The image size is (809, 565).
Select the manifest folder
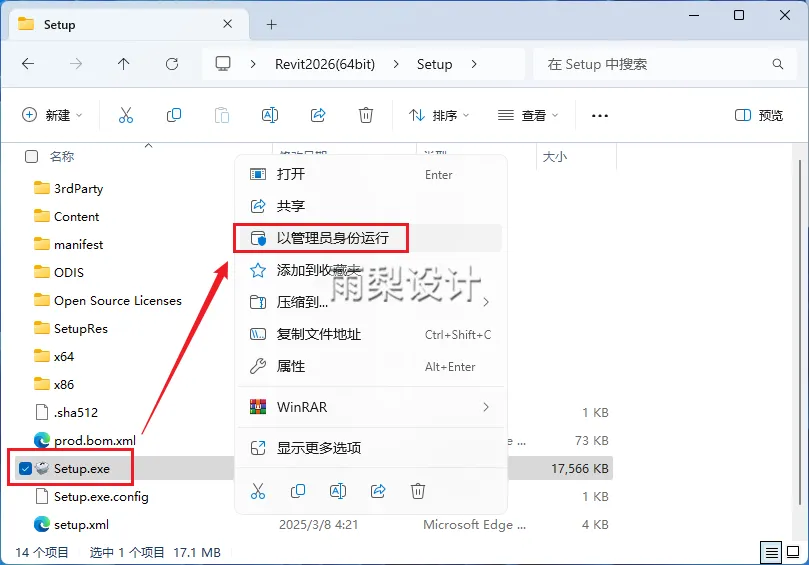78,245
